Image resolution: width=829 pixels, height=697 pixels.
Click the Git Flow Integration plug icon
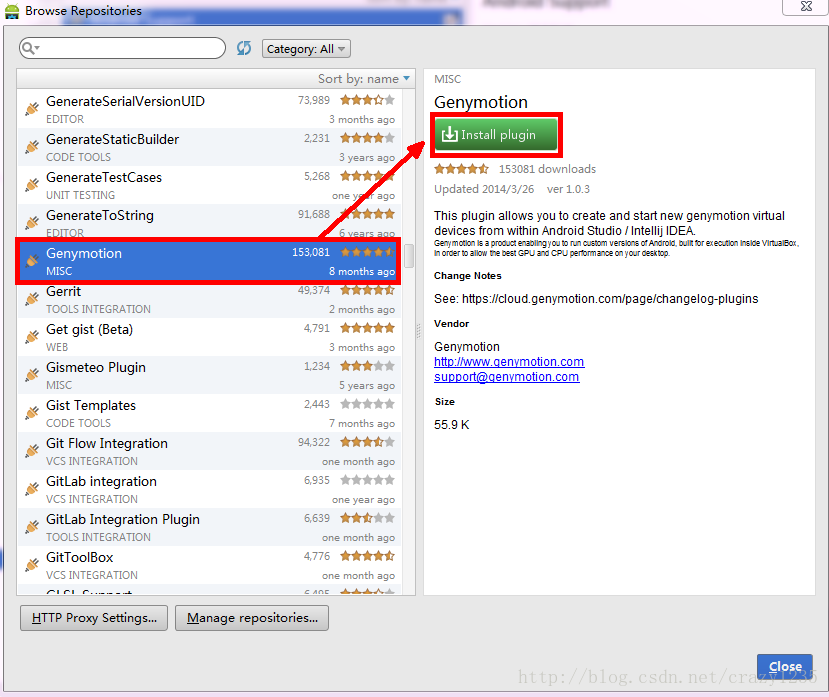32,451
